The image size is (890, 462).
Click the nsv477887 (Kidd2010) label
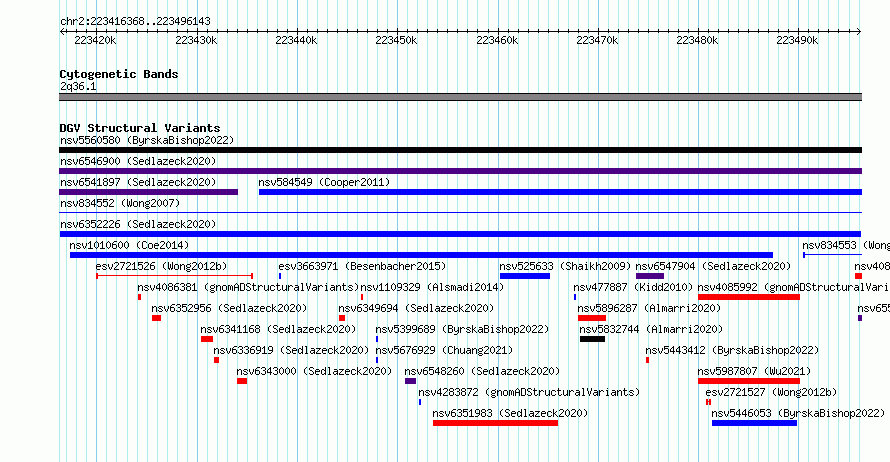[633, 287]
